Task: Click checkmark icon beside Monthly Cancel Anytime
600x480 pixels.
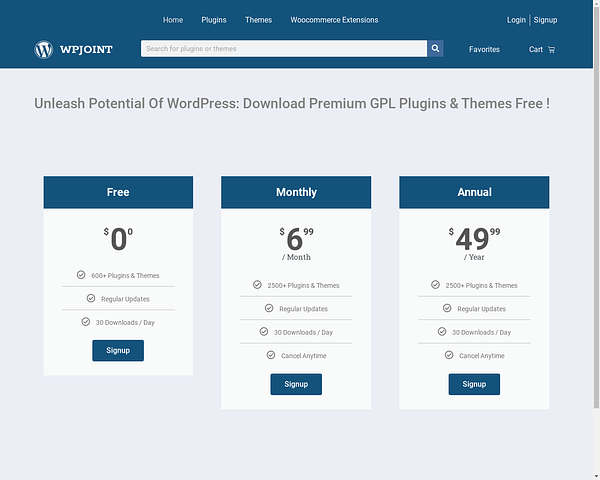Action: pos(270,355)
